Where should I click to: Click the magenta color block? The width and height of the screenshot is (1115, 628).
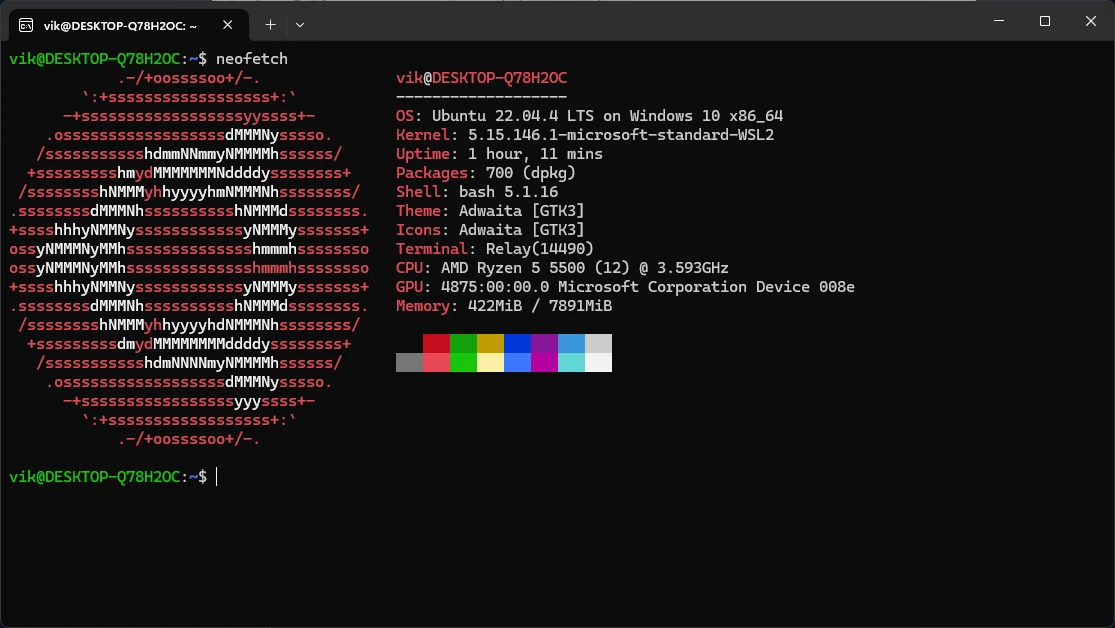(x=545, y=362)
